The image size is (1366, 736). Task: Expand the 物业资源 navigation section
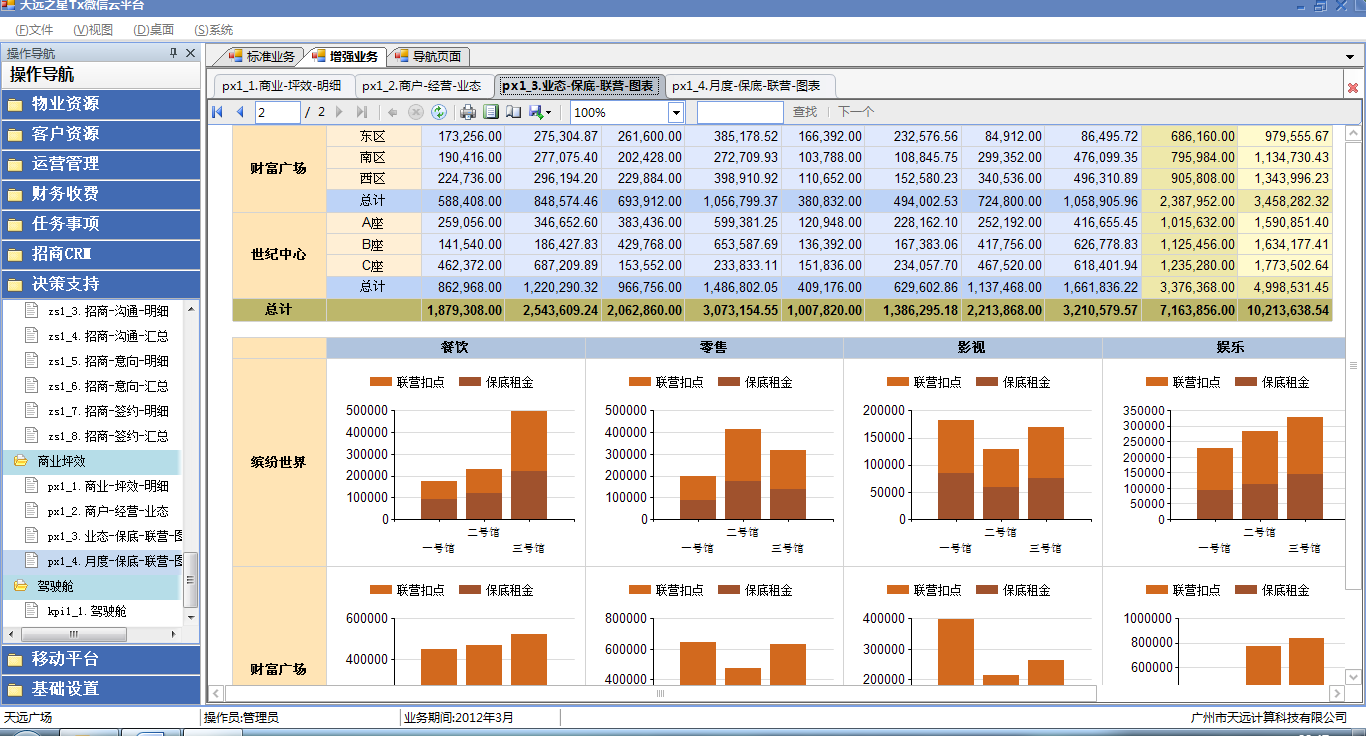100,104
